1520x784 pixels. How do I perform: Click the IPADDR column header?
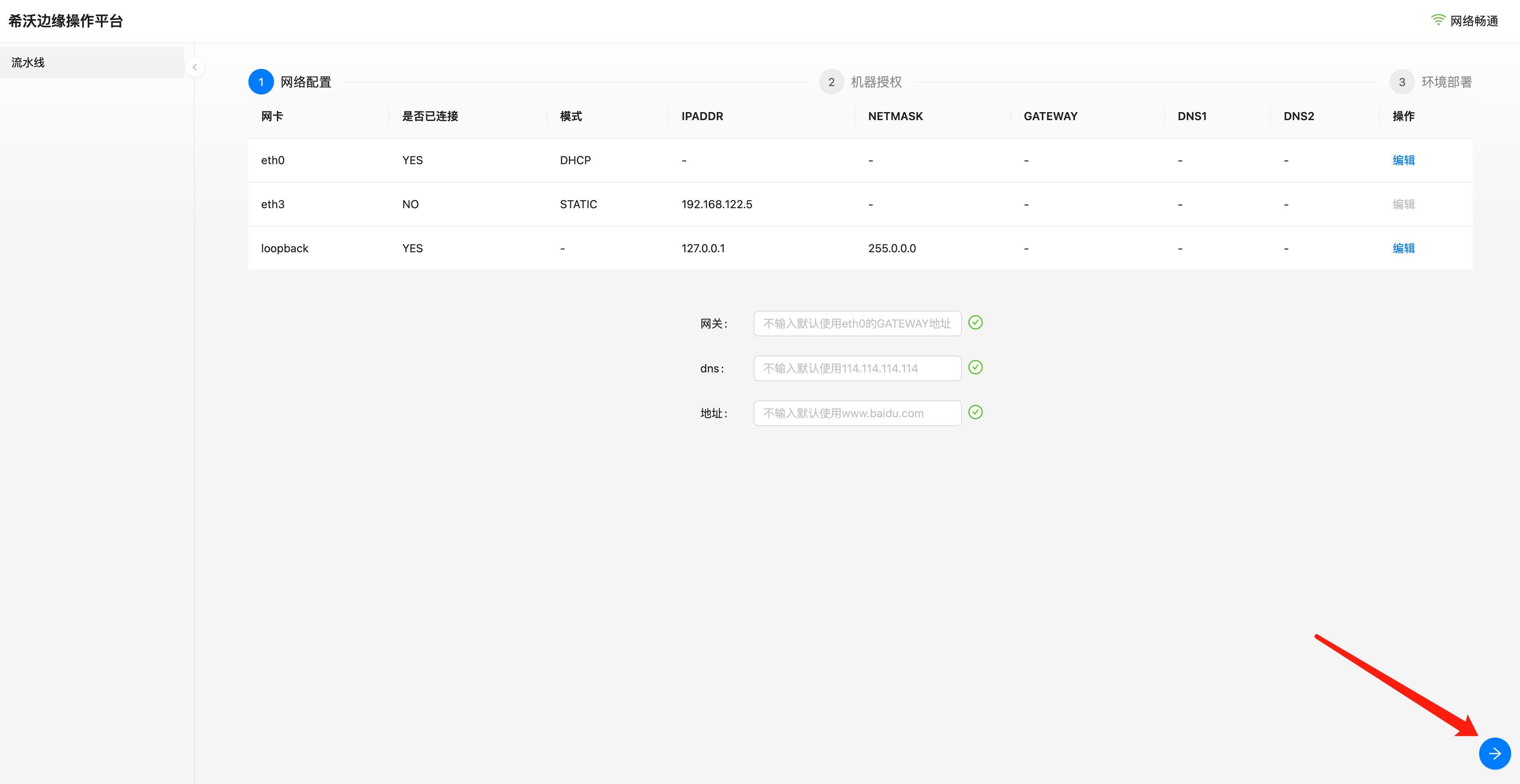coord(702,116)
